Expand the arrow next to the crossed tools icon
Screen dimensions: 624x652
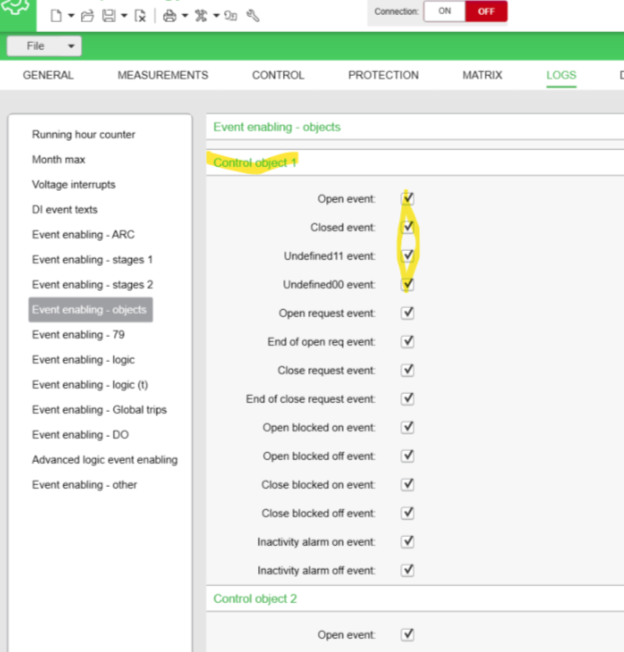point(216,16)
